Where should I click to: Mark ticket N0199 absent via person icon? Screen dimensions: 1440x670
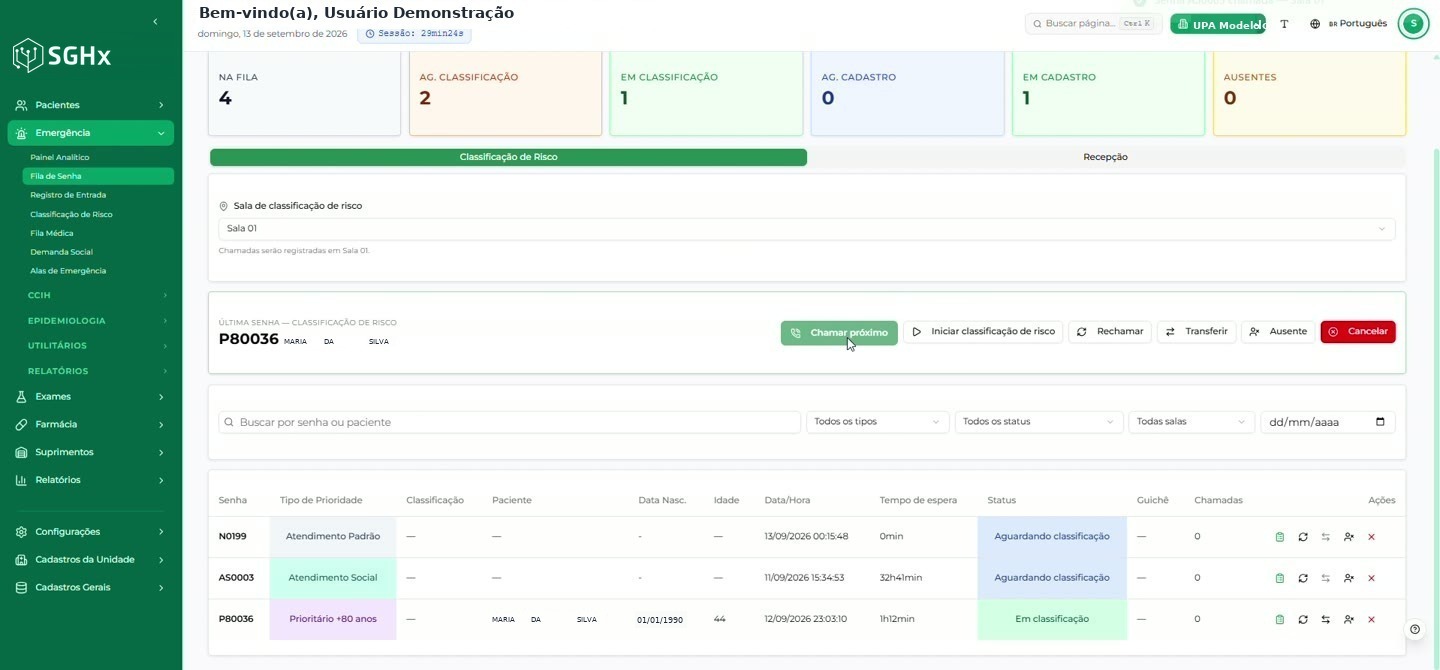pyautogui.click(x=1349, y=537)
